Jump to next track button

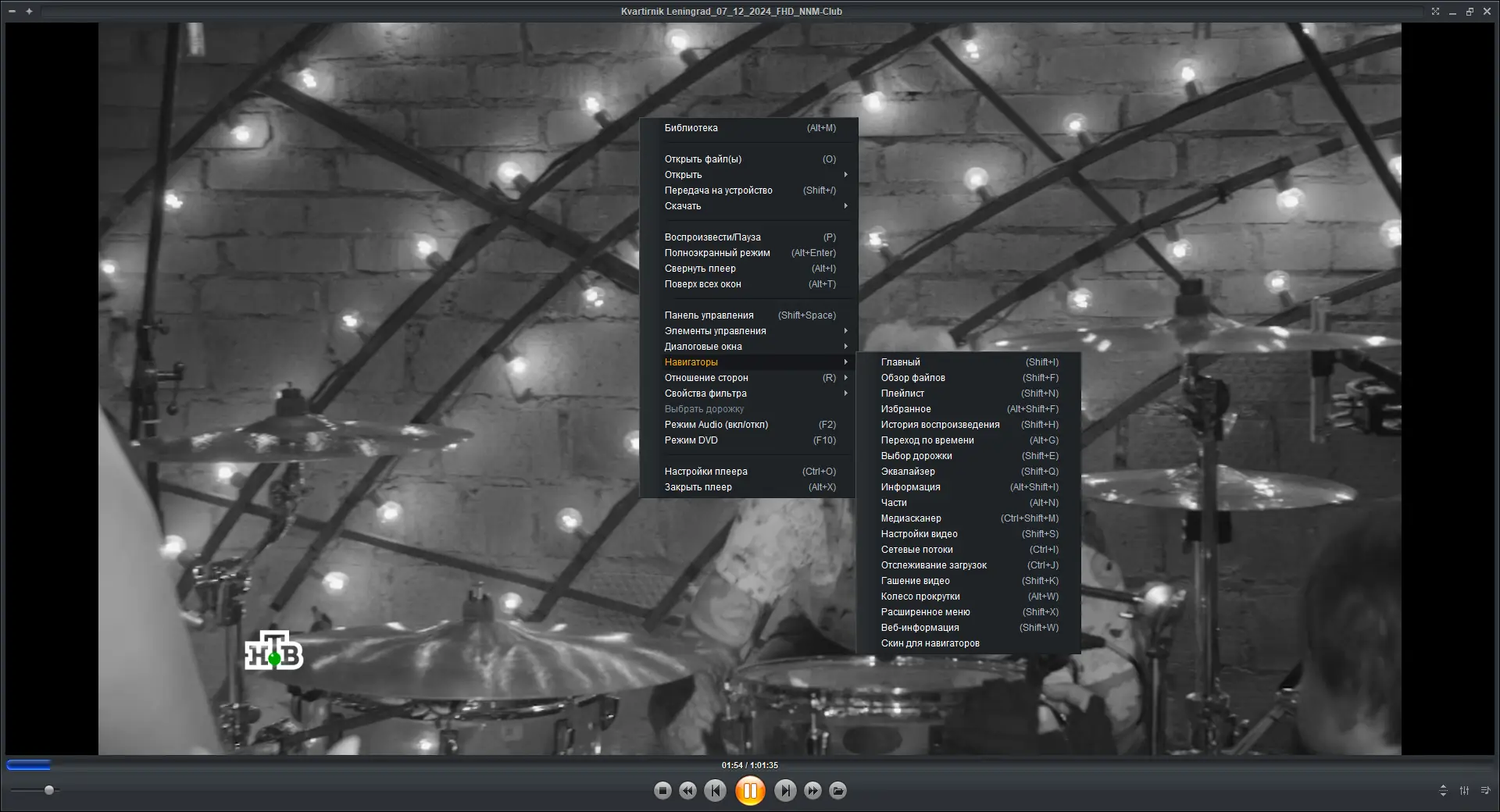tap(785, 791)
